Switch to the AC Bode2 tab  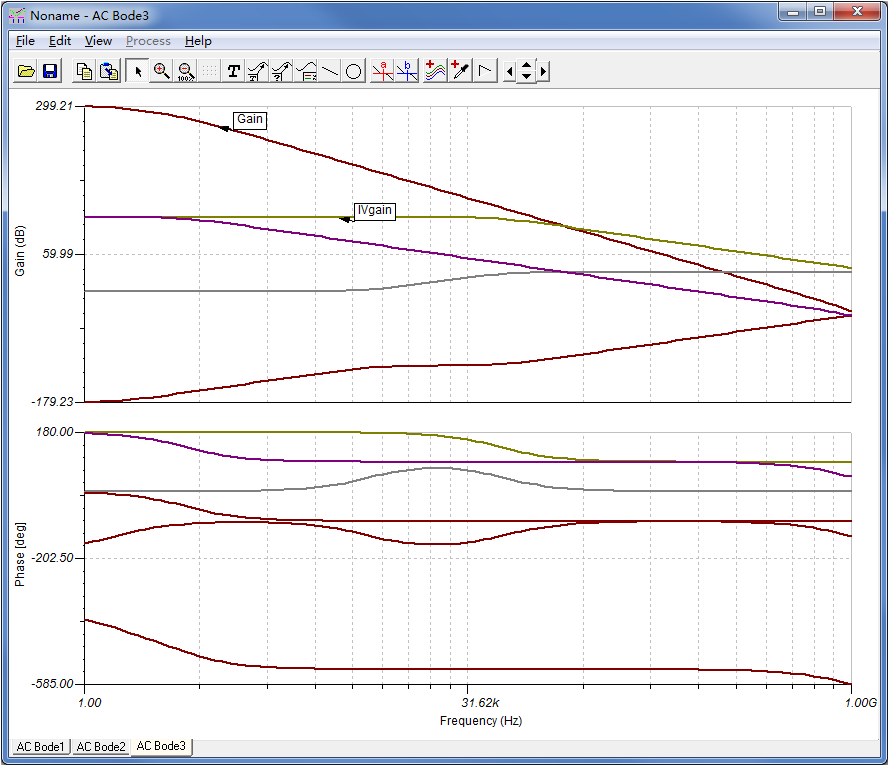pos(101,746)
